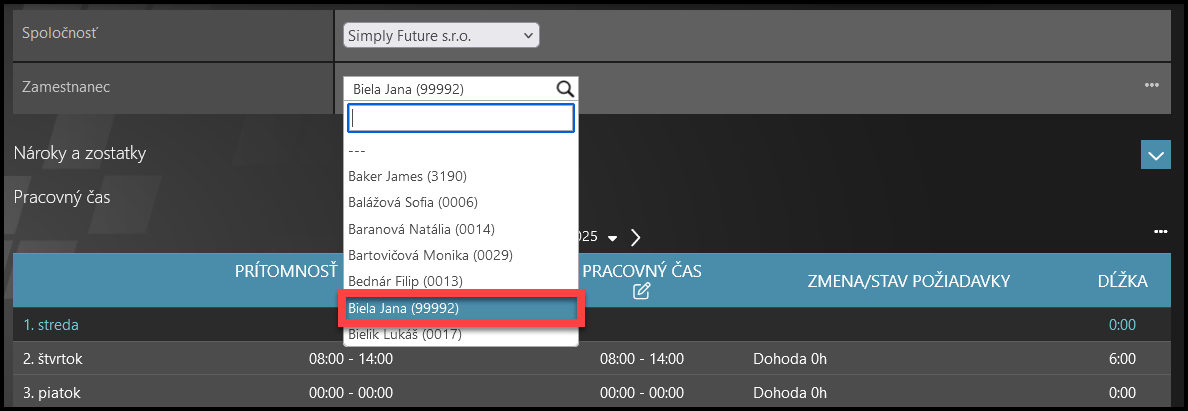
Task: Pick Bielik Lukáš (0017) from the list
Action: [404, 335]
